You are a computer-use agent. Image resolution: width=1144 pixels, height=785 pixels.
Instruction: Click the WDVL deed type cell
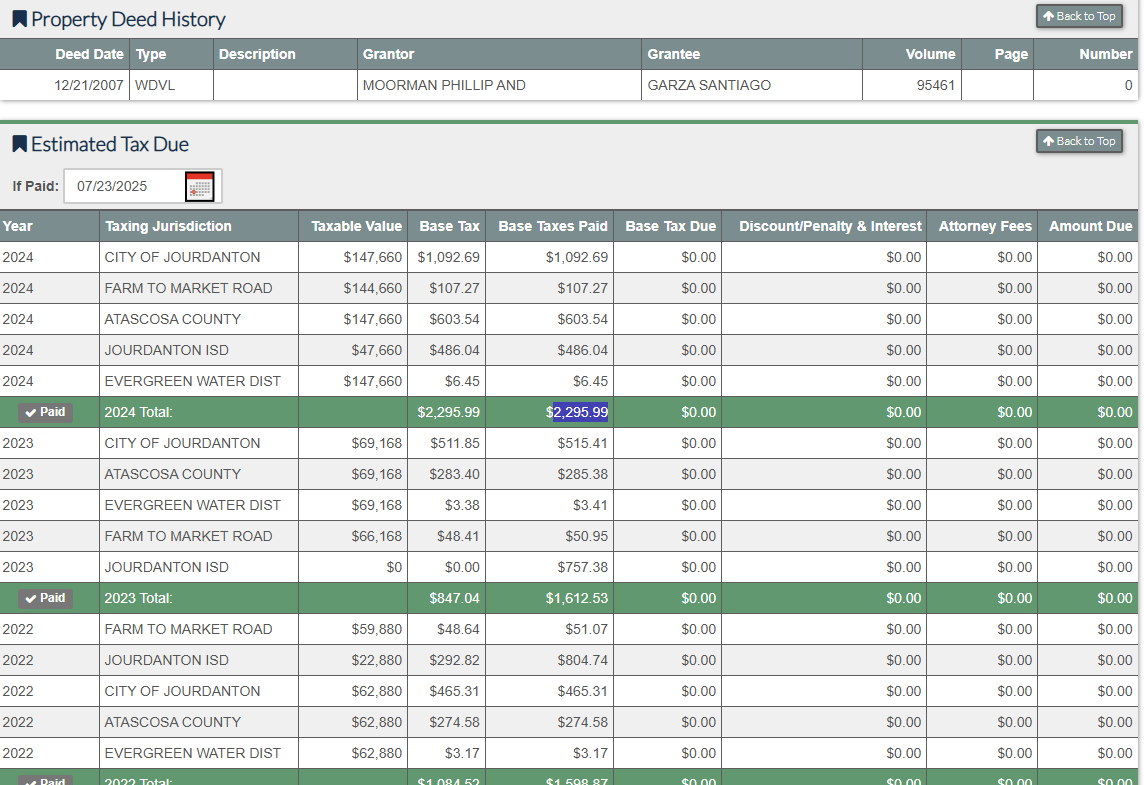click(154, 85)
